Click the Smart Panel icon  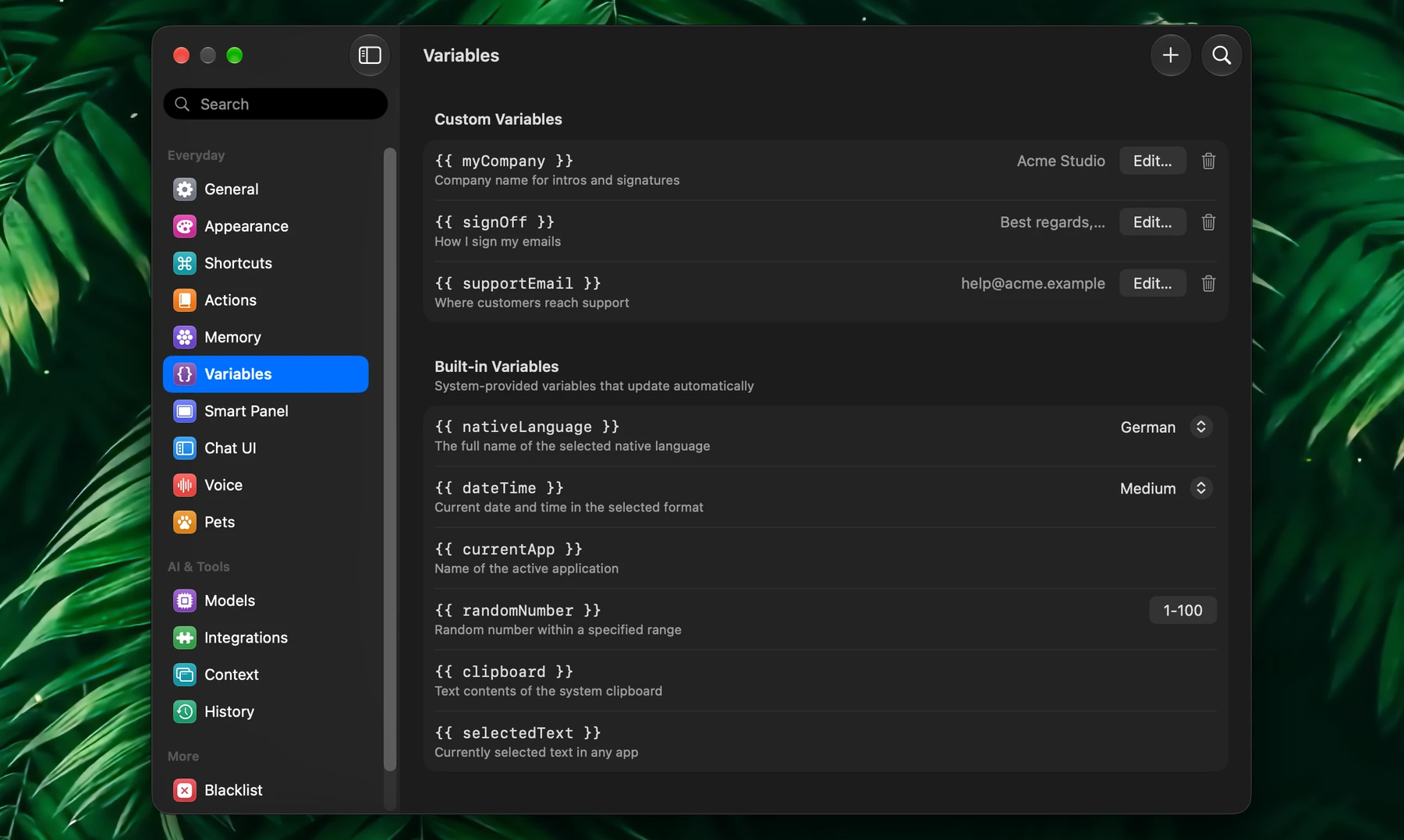[185, 411]
